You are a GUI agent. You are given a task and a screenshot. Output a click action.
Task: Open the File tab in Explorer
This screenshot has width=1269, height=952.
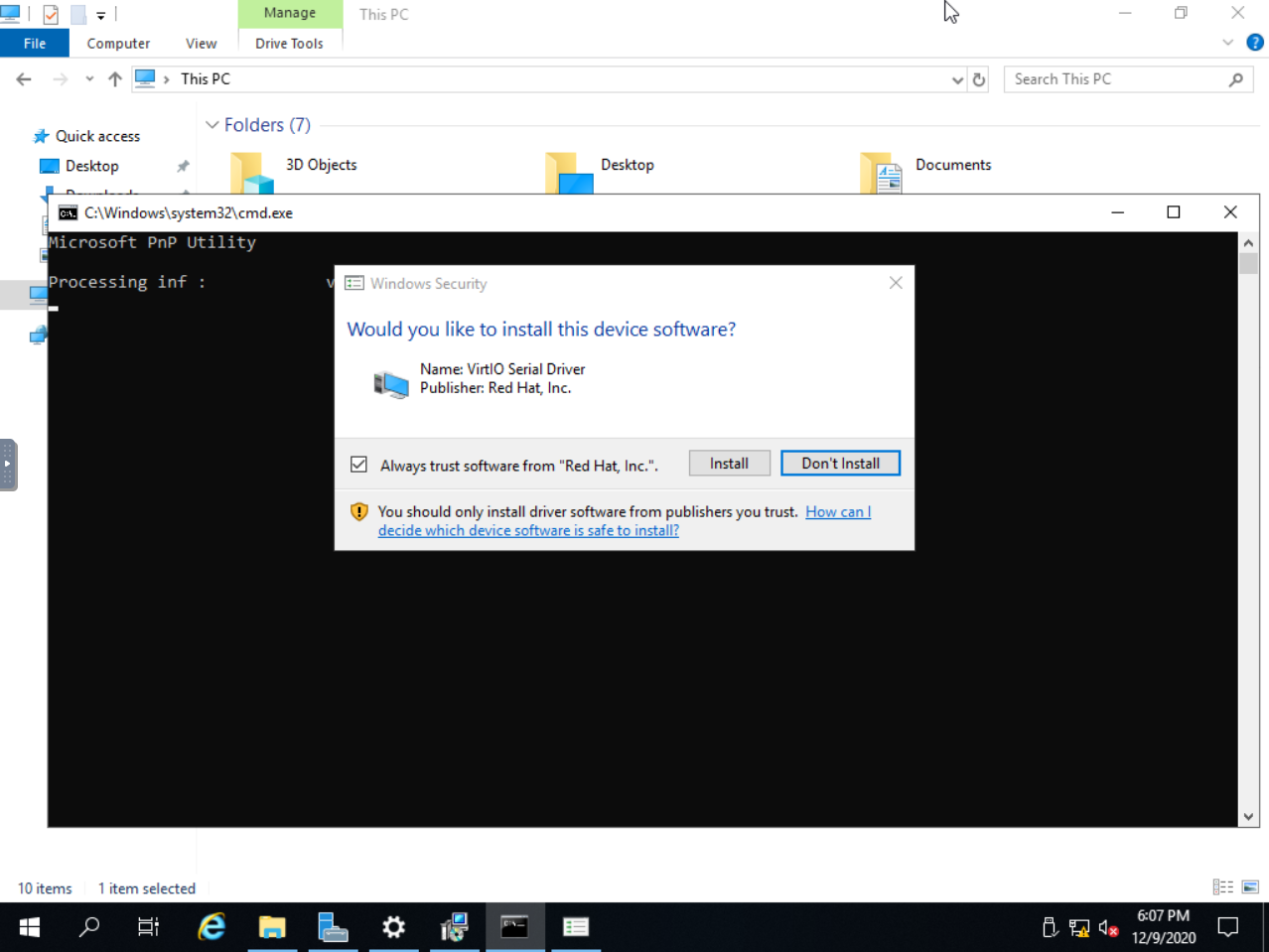click(x=35, y=44)
